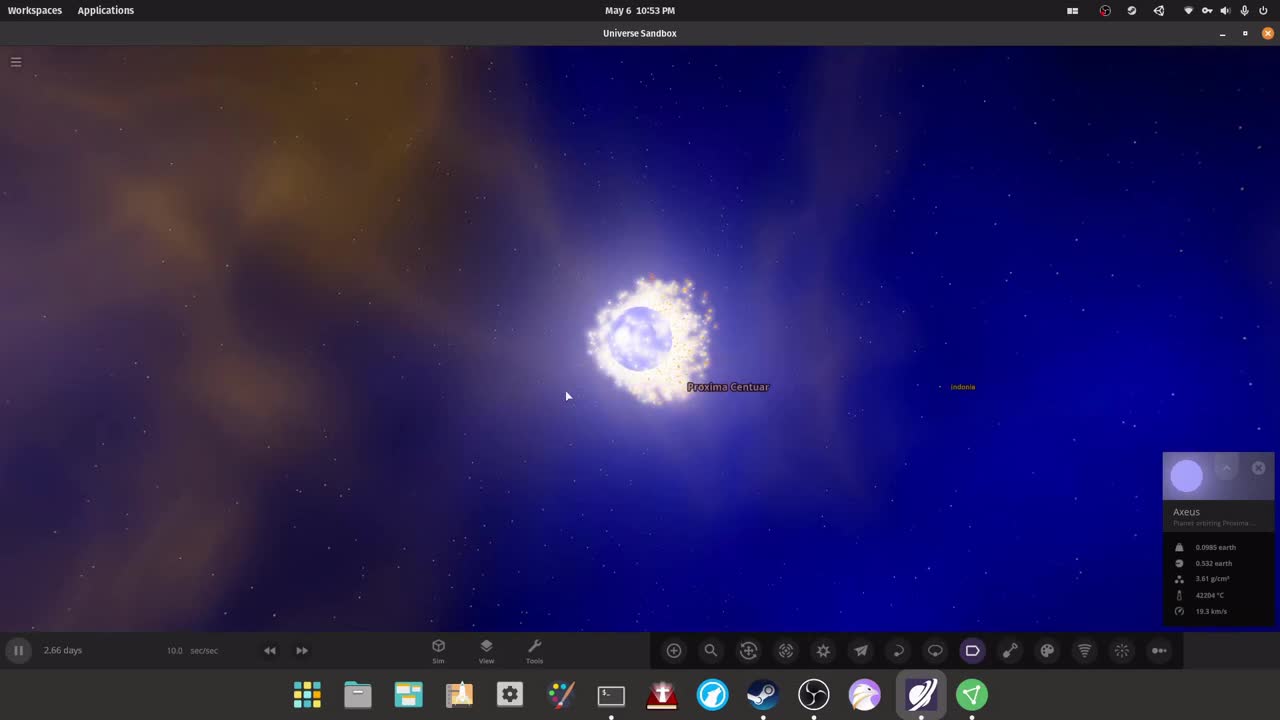Open the Steam tray icon
Viewport: 1280px width, 720px height.
(x=1132, y=10)
